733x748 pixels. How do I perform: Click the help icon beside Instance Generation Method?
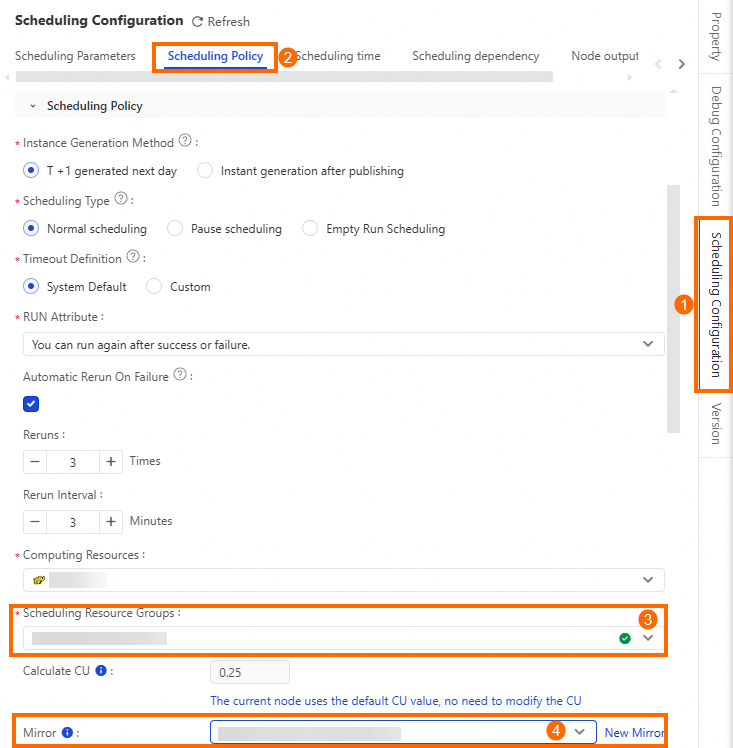point(184,142)
